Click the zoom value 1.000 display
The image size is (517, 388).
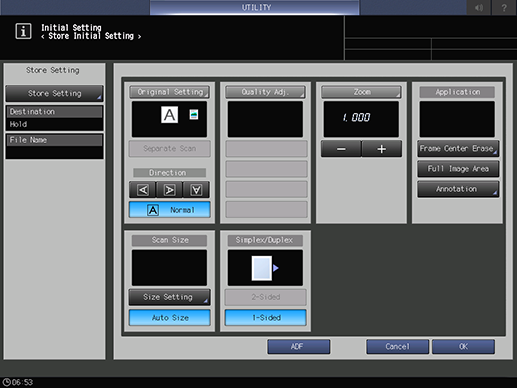pos(361,119)
